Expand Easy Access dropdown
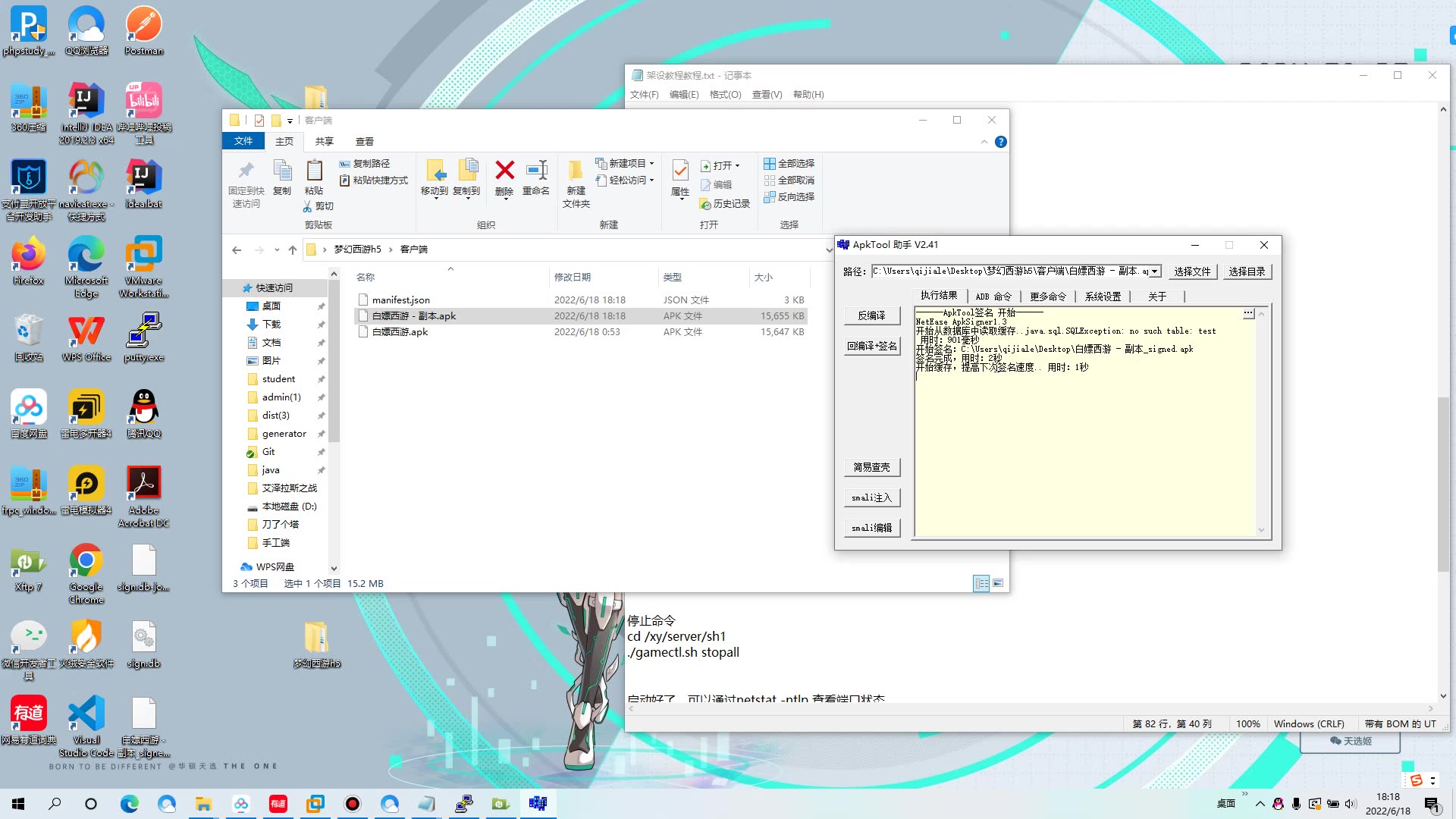 click(651, 180)
